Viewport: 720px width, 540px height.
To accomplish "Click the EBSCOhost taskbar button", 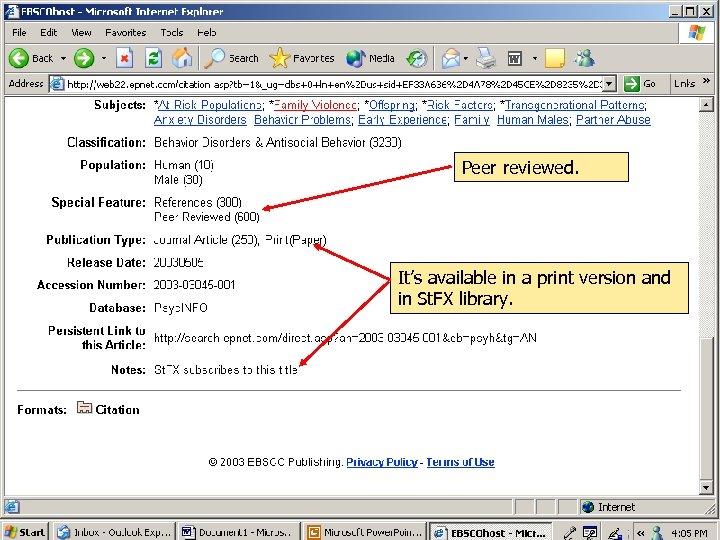I will [490, 532].
